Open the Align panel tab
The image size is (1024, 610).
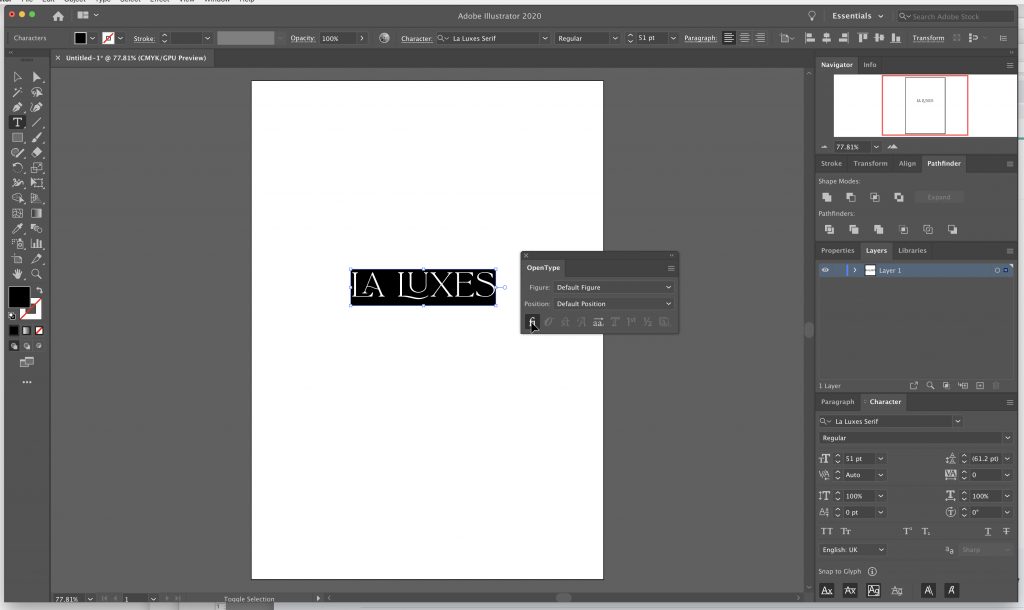tap(907, 163)
